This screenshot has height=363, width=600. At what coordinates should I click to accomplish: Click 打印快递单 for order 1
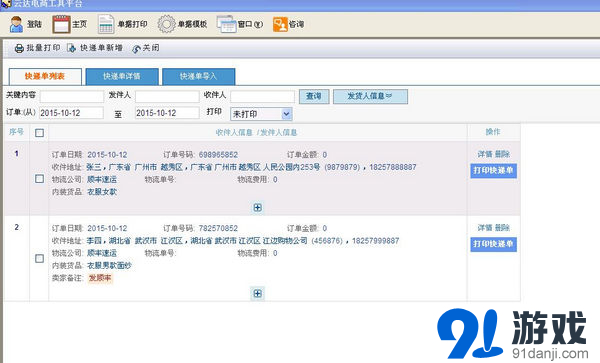point(493,170)
